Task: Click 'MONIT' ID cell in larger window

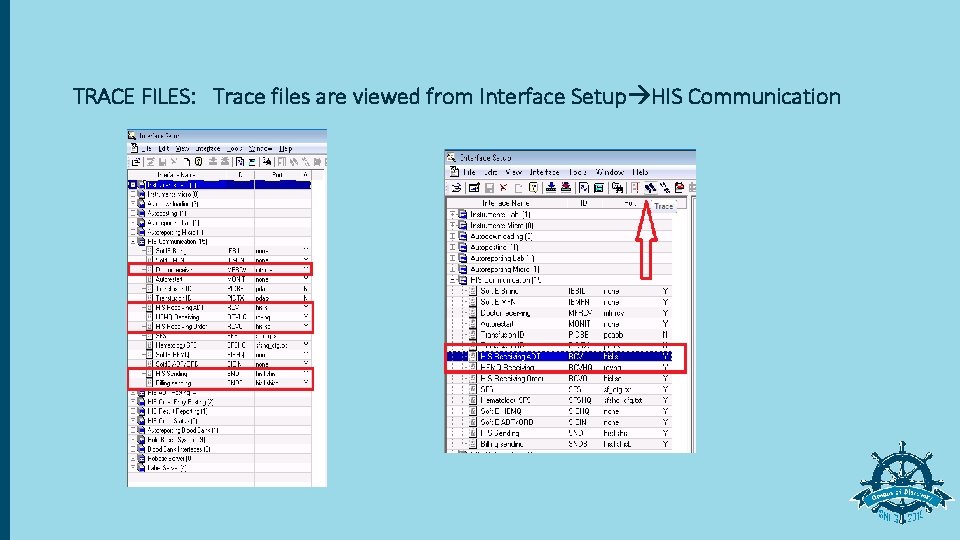Action: [579, 324]
